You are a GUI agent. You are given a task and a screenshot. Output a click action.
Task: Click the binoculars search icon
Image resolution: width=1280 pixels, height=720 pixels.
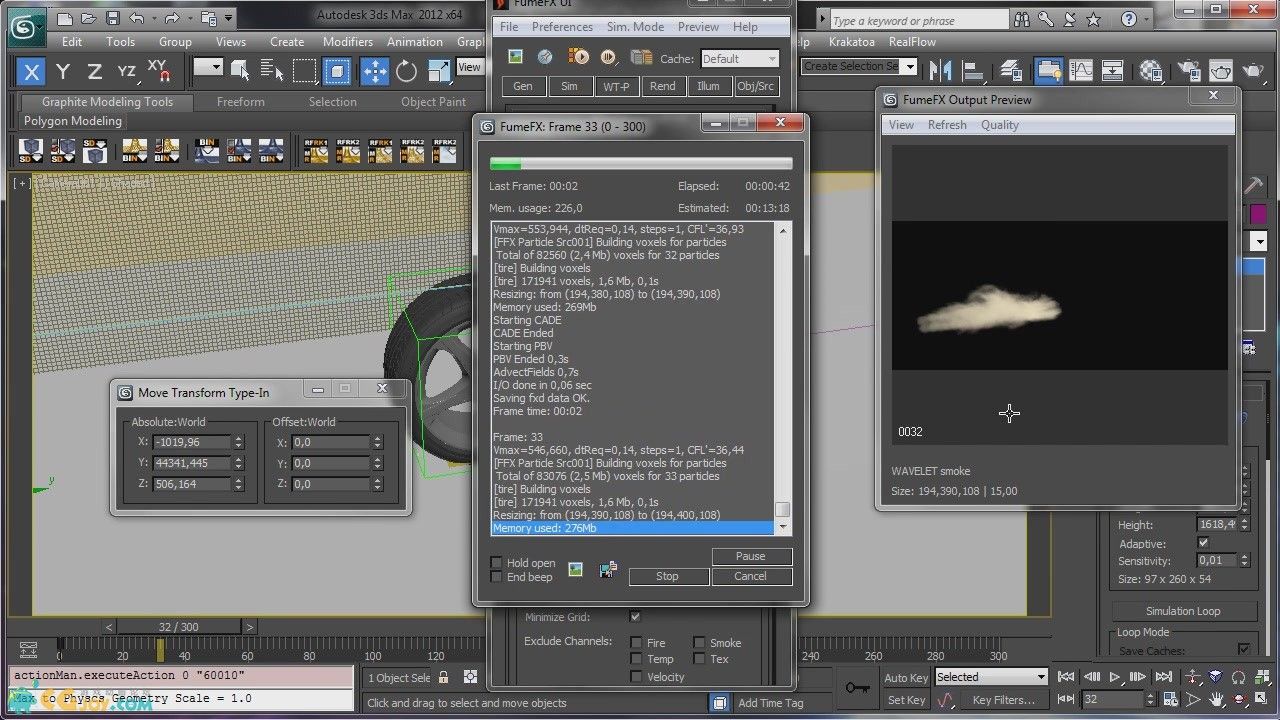tap(1021, 19)
